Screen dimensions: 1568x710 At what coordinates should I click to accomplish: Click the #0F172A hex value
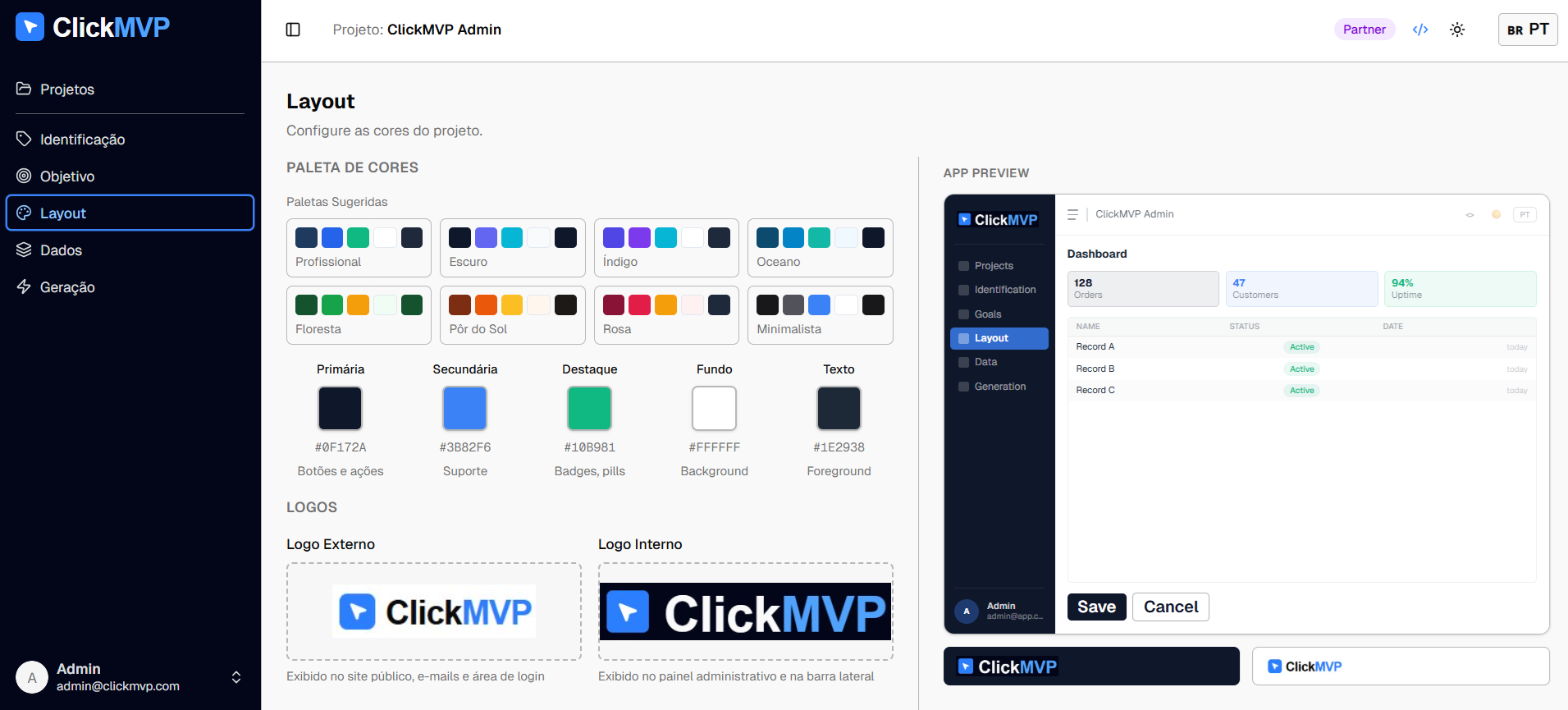341,447
